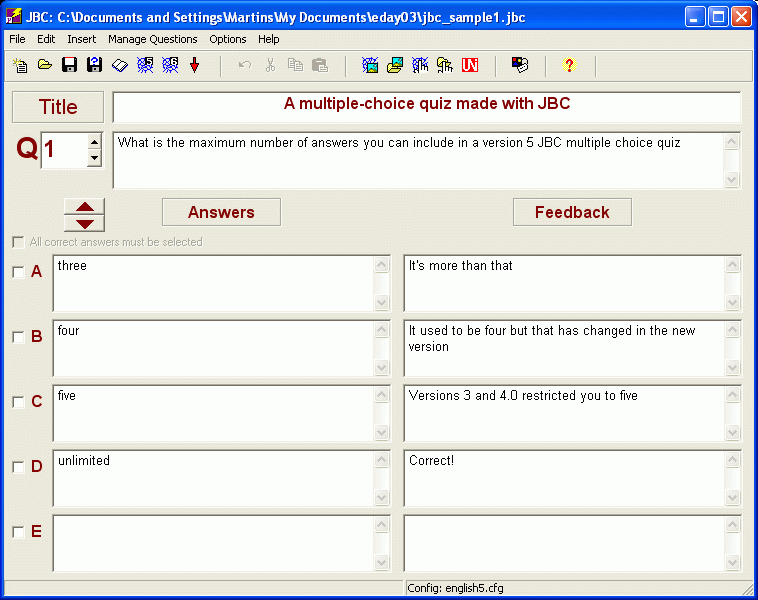The height and width of the screenshot is (600, 758).
Task: Click the red down arrow toolbar icon
Action: pos(195,66)
